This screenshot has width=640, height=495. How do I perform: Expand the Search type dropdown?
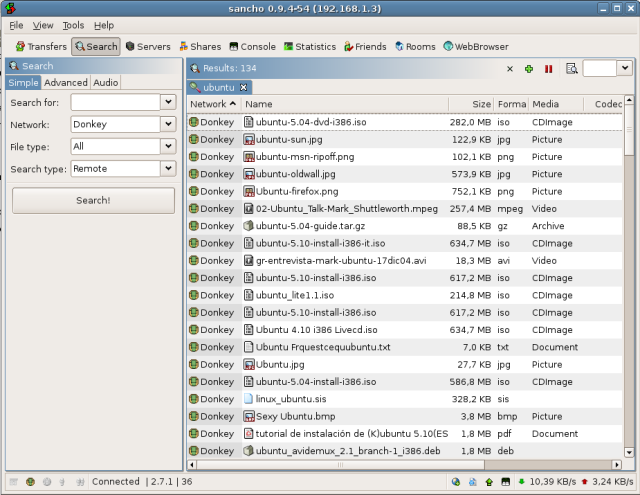tap(167, 169)
